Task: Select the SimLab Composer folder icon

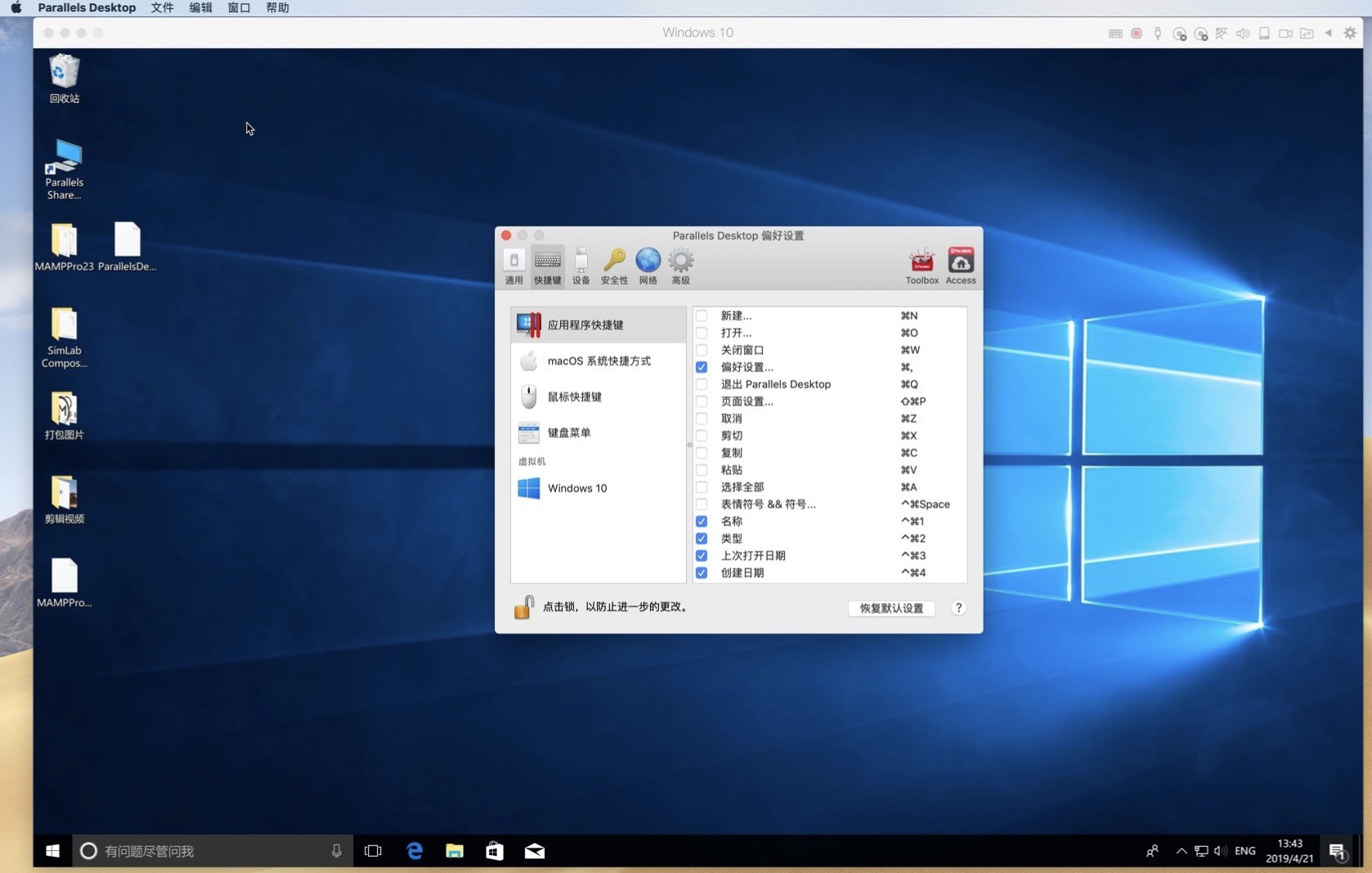Action: (x=64, y=338)
